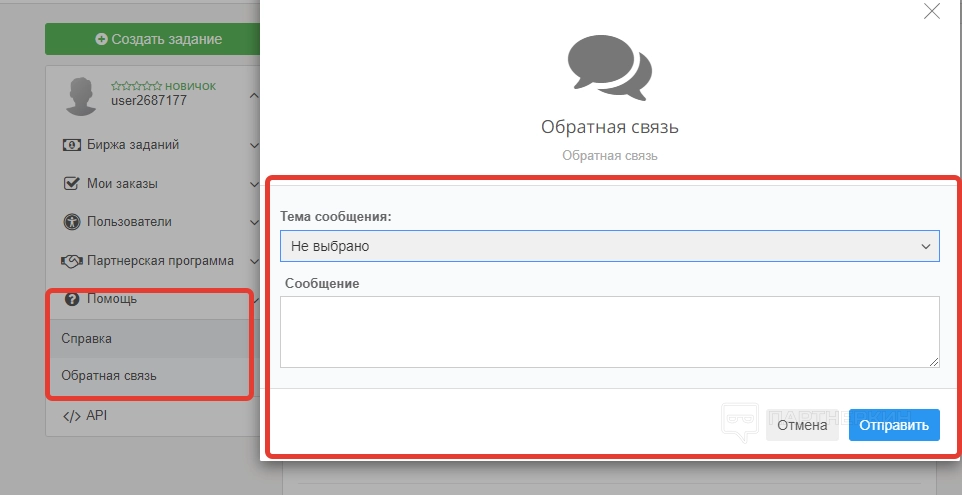Expand the Партнерская программа chevron
Image resolution: width=962 pixels, height=495 pixels.
point(254,261)
